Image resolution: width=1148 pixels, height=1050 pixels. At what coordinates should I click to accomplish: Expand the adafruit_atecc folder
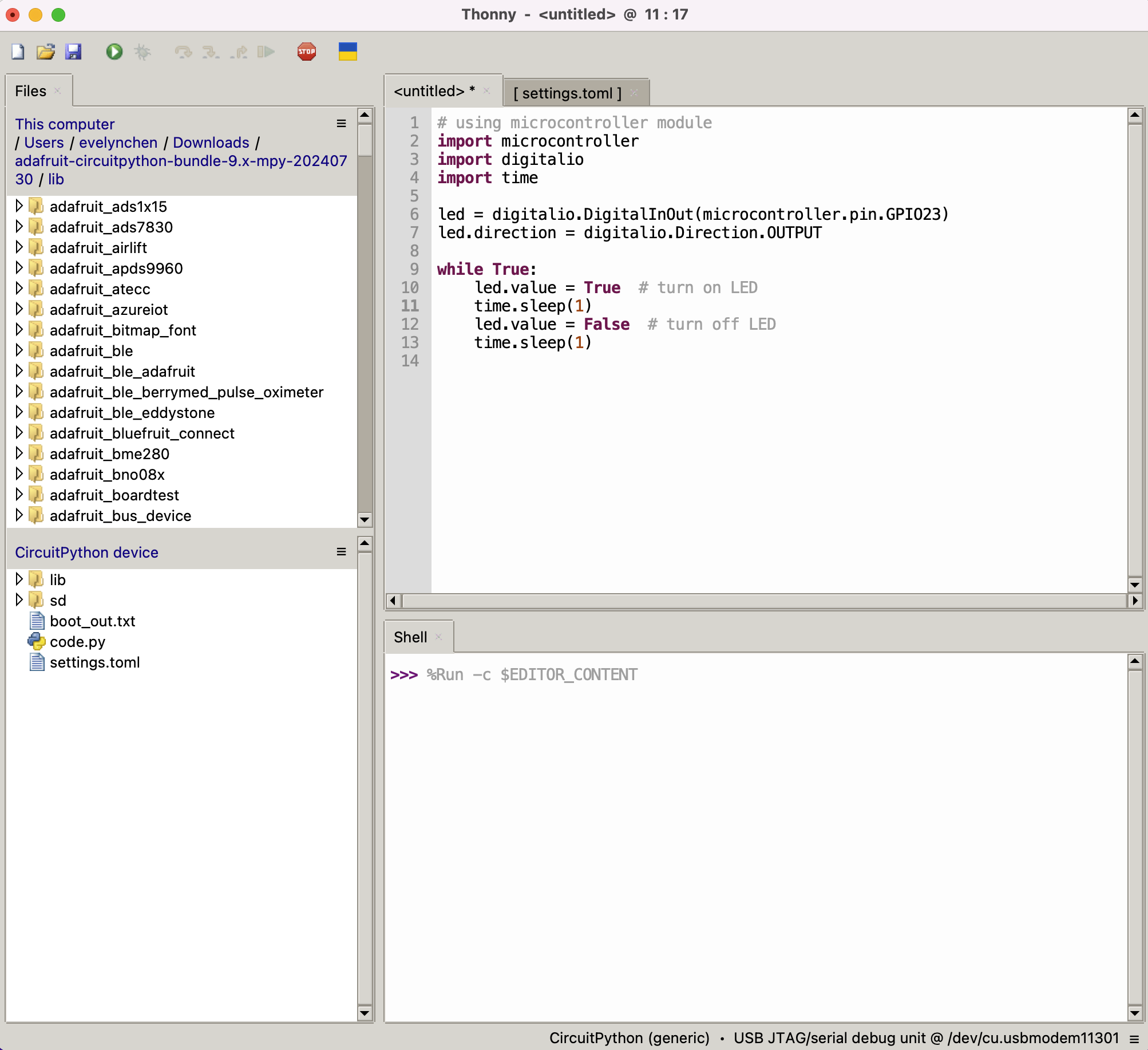pos(19,288)
